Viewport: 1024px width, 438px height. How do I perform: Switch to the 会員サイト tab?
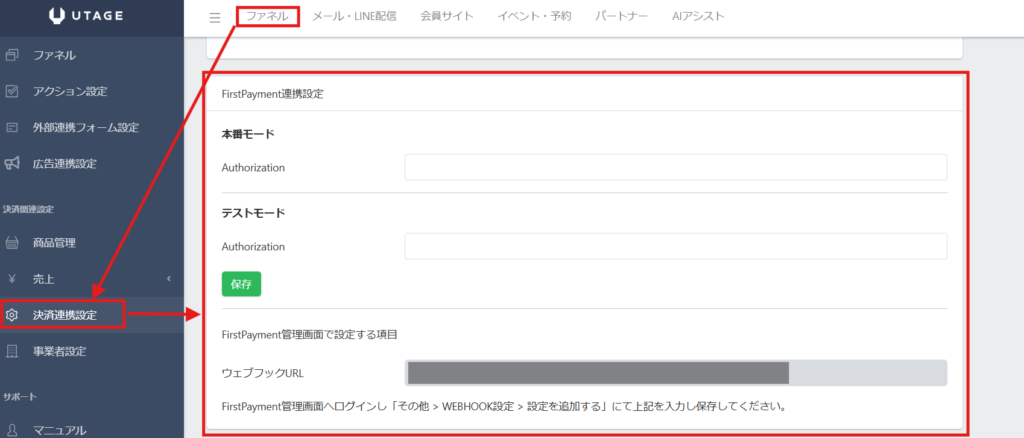click(447, 17)
